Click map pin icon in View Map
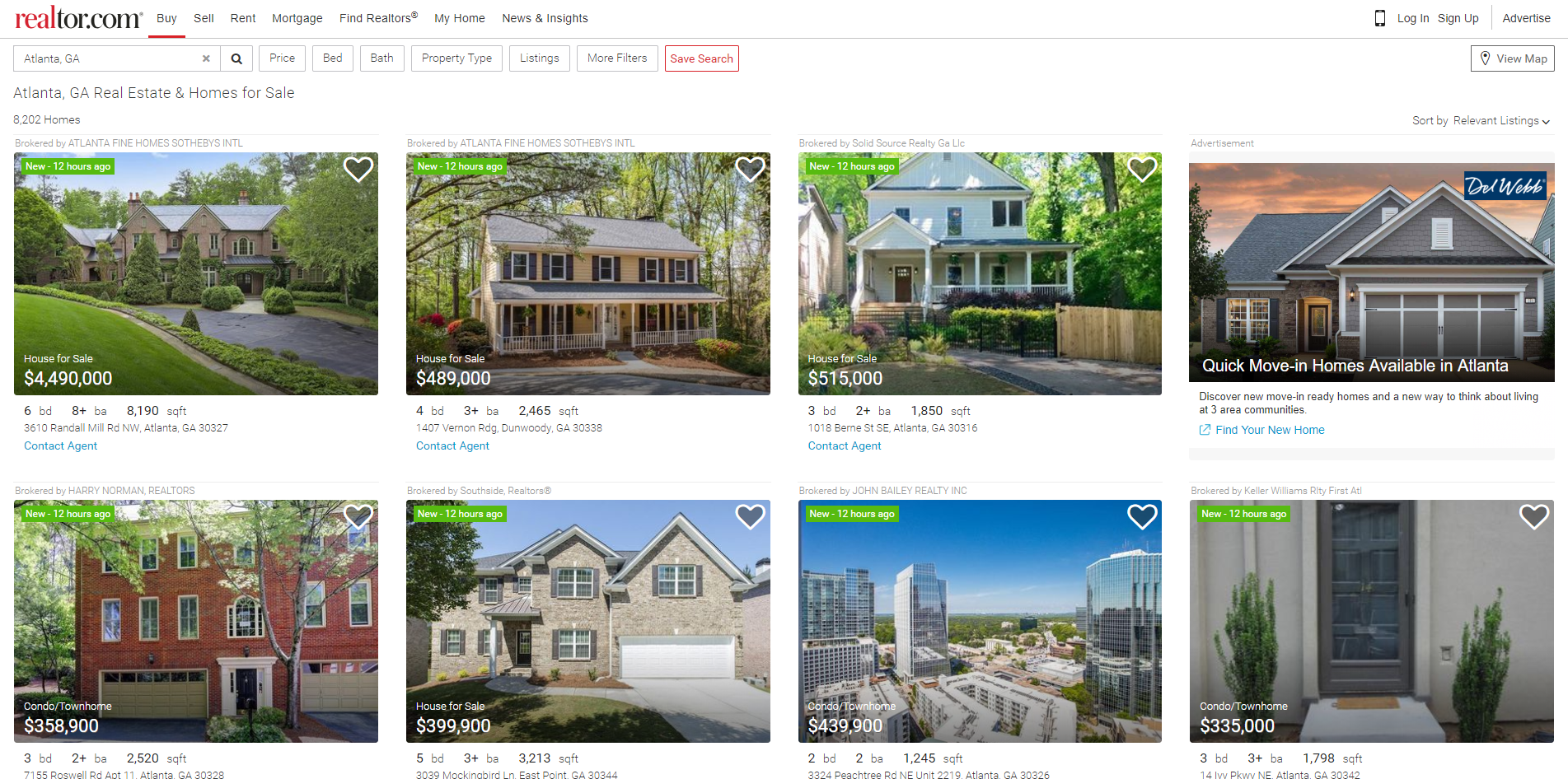 (x=1485, y=58)
